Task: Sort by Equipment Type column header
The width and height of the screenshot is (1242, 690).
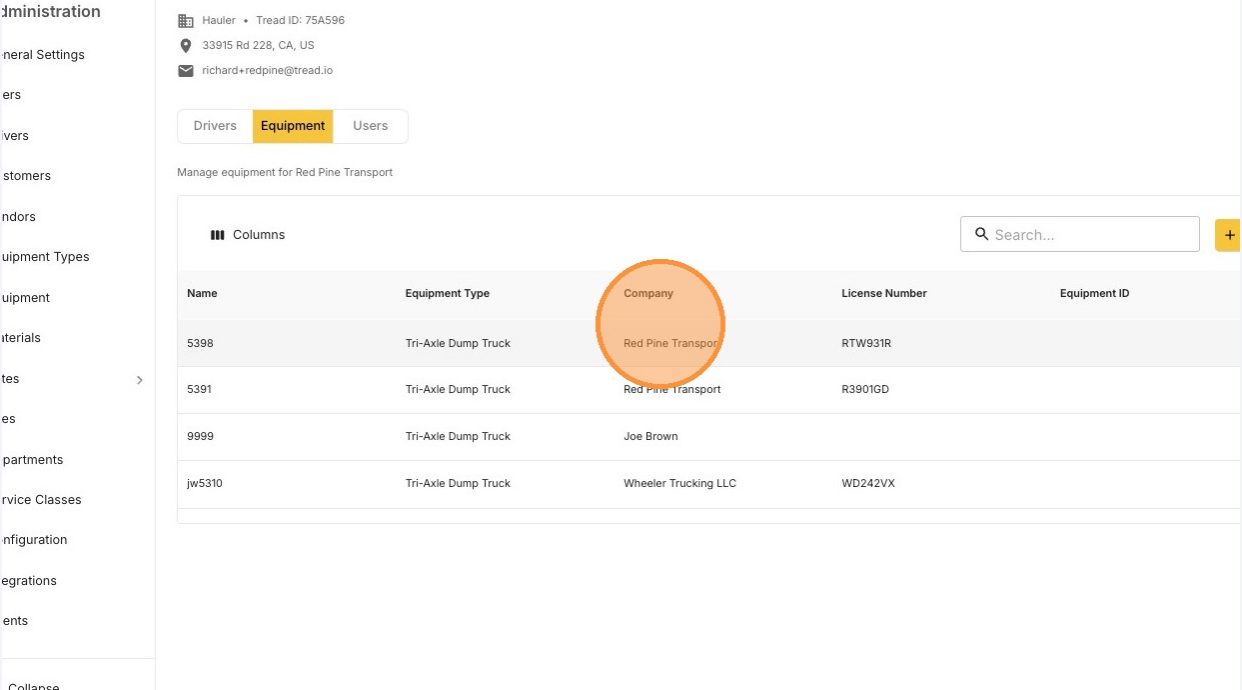Action: pos(447,294)
